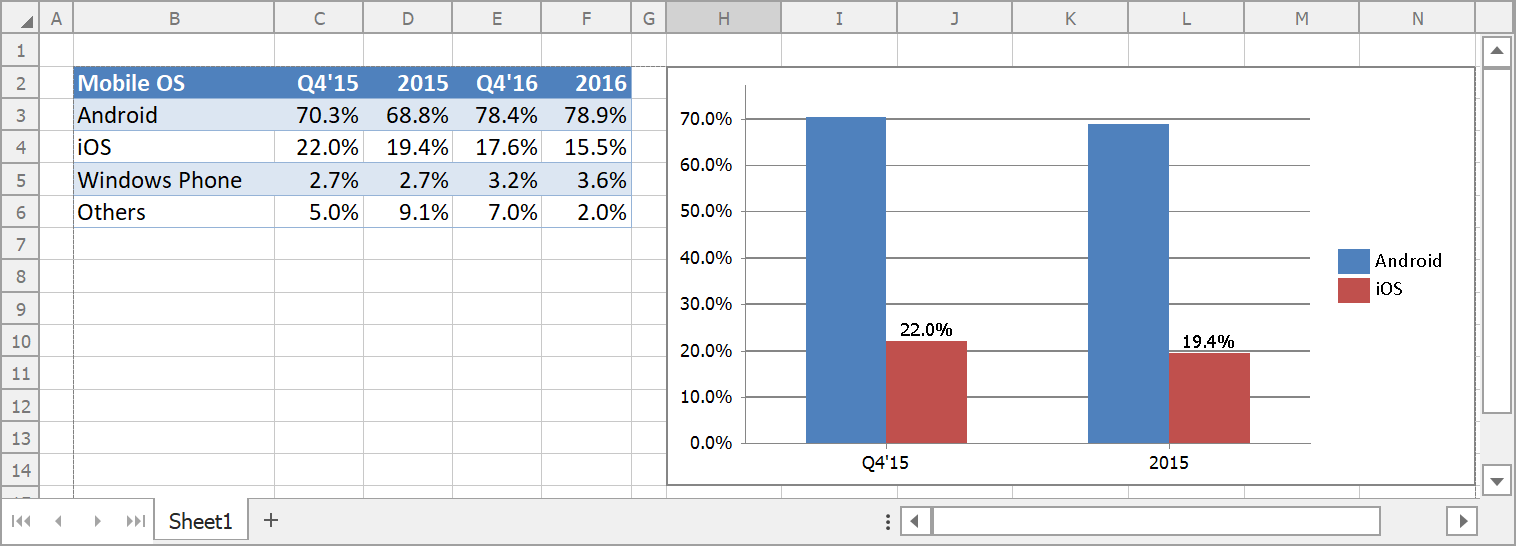Click horizontal scrollbar right arrow
The height and width of the screenshot is (546, 1516).
click(x=1462, y=521)
